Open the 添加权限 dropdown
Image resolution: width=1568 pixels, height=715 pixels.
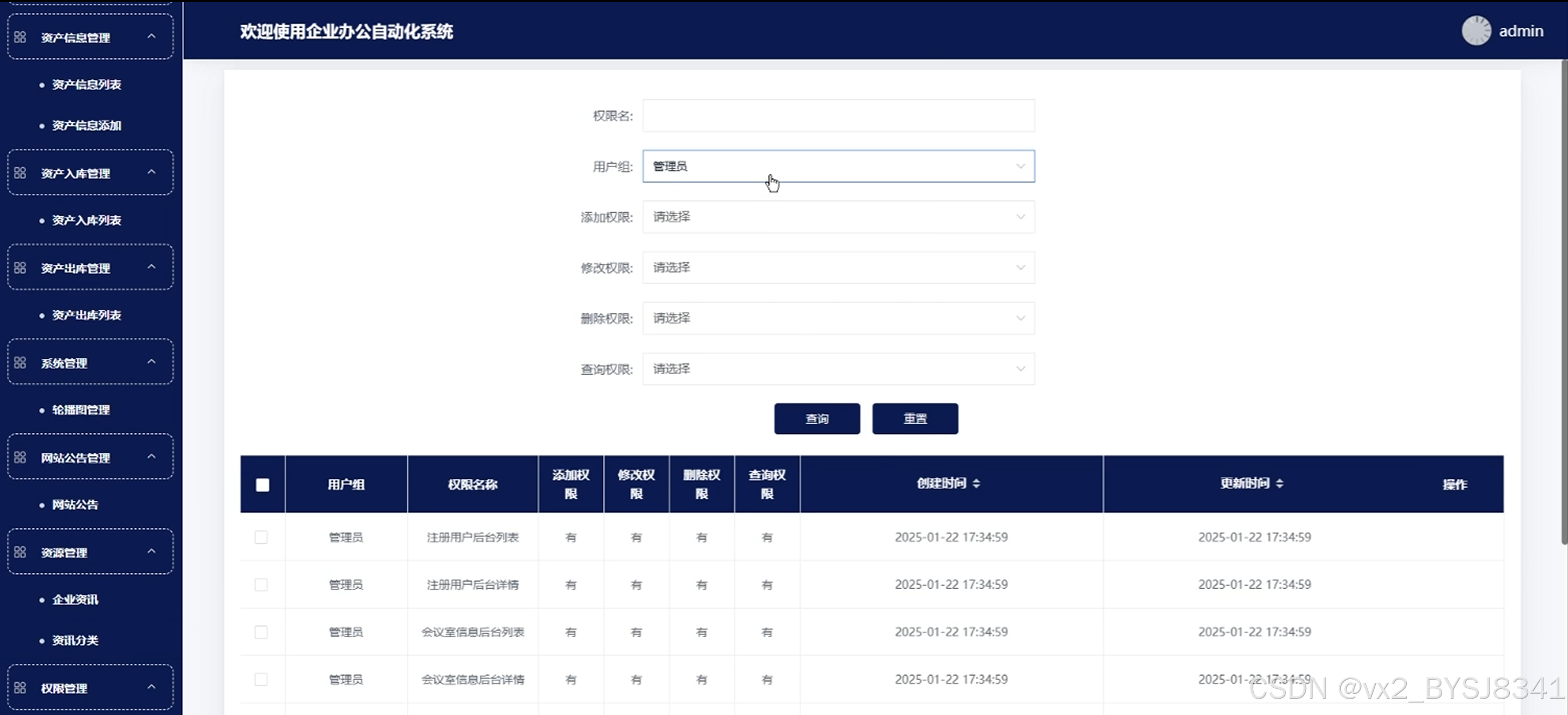(x=838, y=217)
